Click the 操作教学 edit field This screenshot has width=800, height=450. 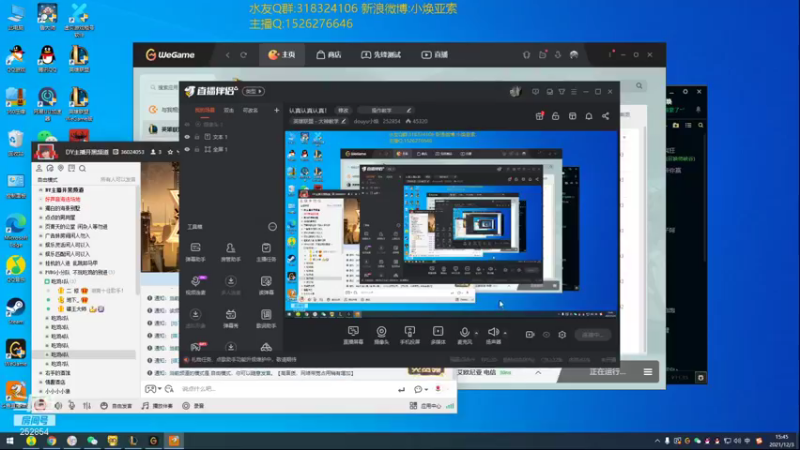(x=386, y=110)
